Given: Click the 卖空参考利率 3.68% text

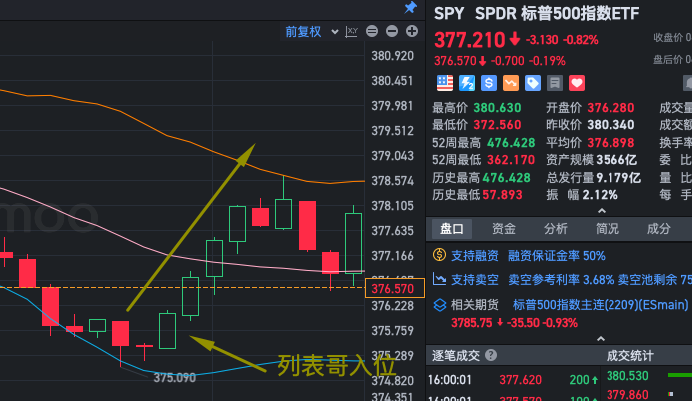Looking at the screenshot, I should coord(560,280).
